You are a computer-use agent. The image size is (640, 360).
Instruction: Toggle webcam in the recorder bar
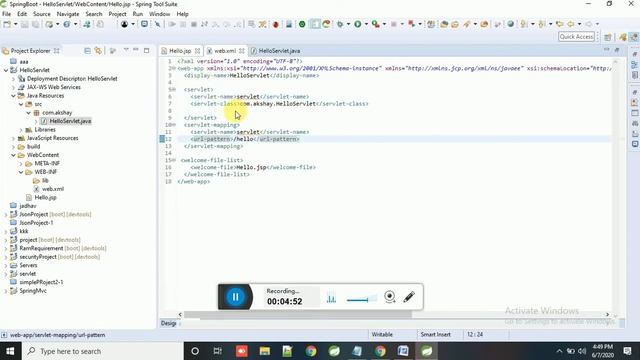390,297
